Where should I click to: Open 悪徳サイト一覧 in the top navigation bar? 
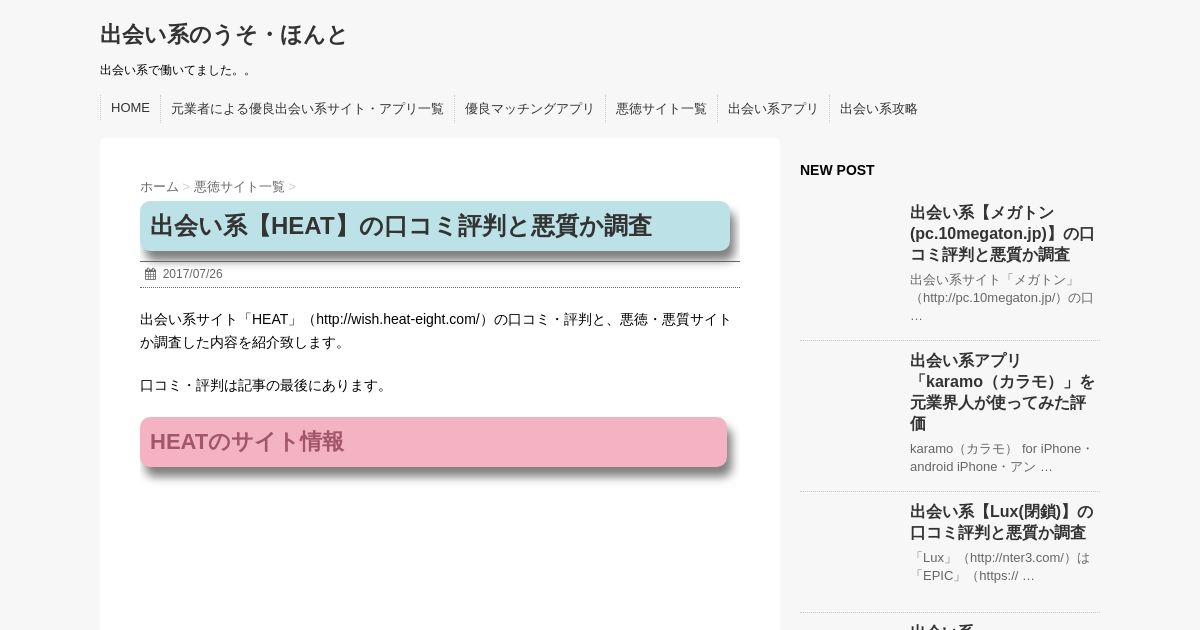(661, 109)
